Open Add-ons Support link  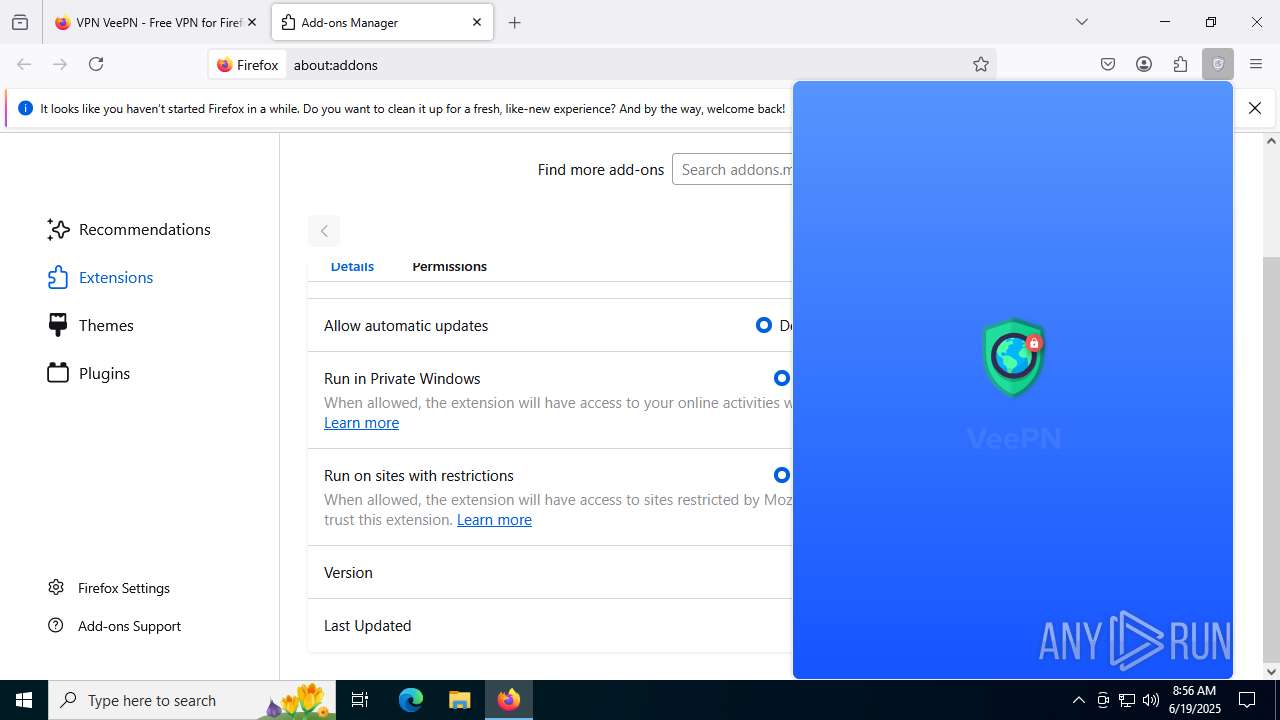[x=114, y=626]
